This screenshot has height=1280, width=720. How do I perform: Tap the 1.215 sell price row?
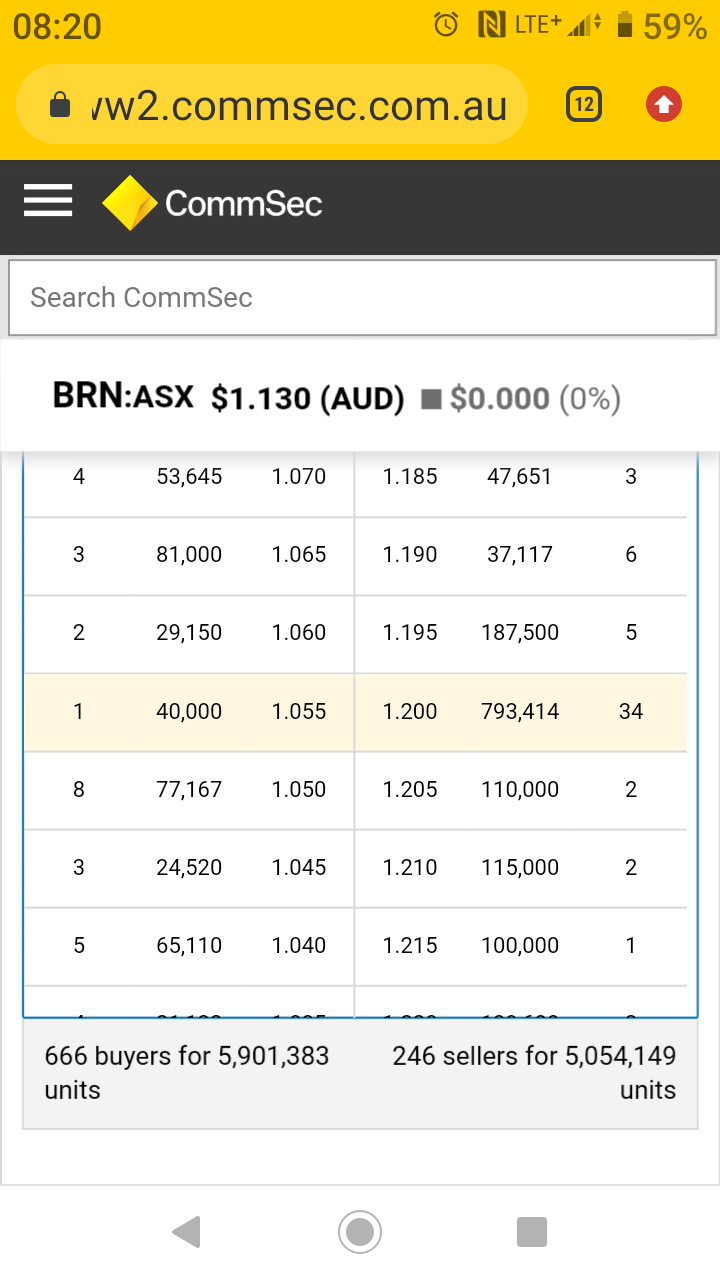(x=410, y=946)
